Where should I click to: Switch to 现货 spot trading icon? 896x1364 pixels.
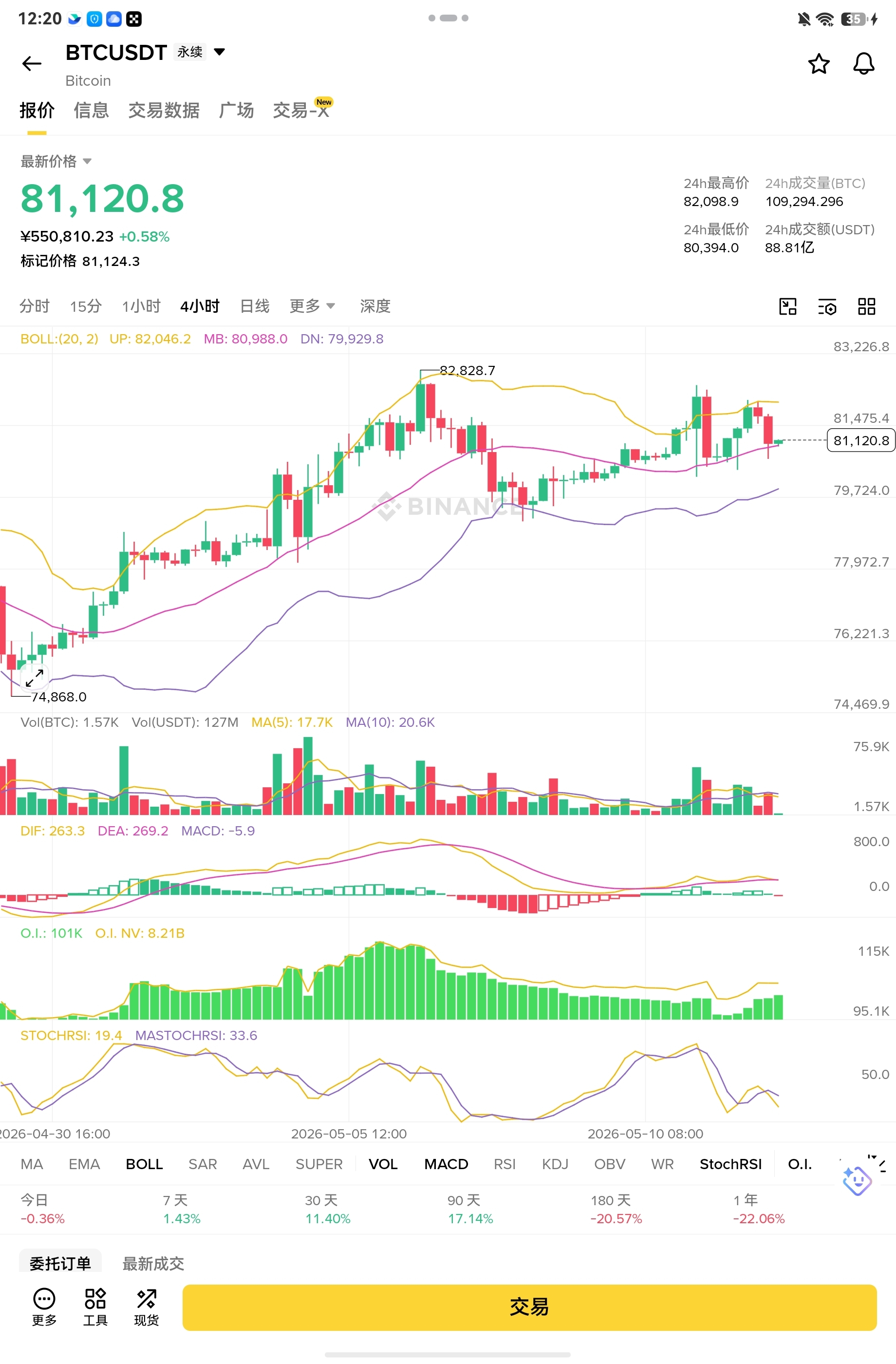tap(146, 1307)
